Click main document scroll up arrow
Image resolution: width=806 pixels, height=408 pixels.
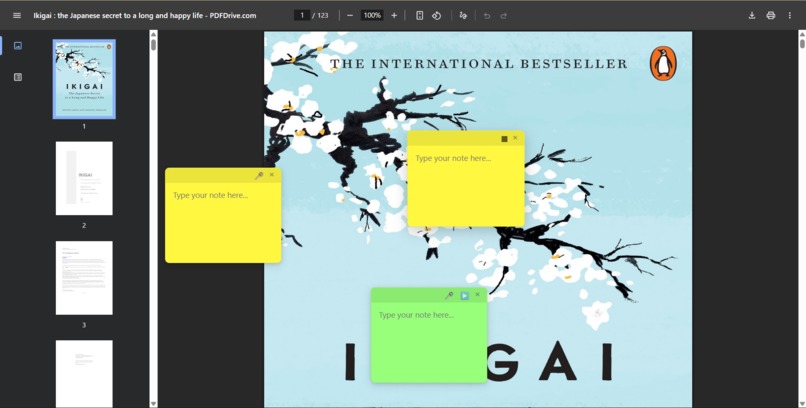pyautogui.click(x=802, y=34)
